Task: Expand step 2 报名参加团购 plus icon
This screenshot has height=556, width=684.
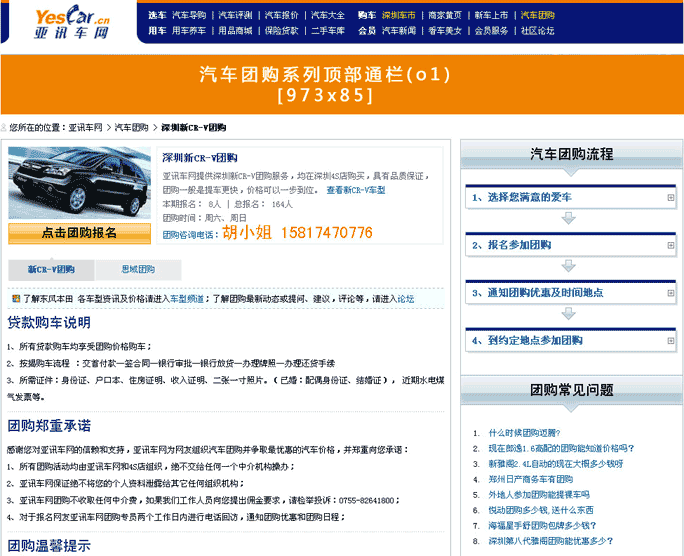Action: point(671,245)
